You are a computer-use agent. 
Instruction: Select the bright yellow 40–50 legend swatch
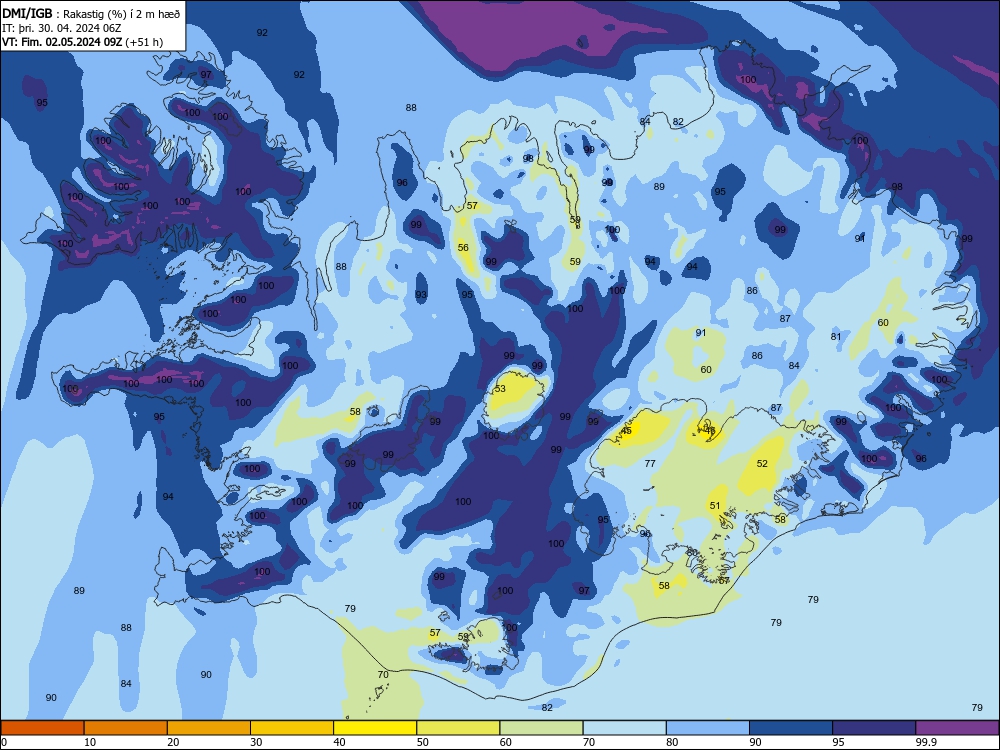point(375,728)
